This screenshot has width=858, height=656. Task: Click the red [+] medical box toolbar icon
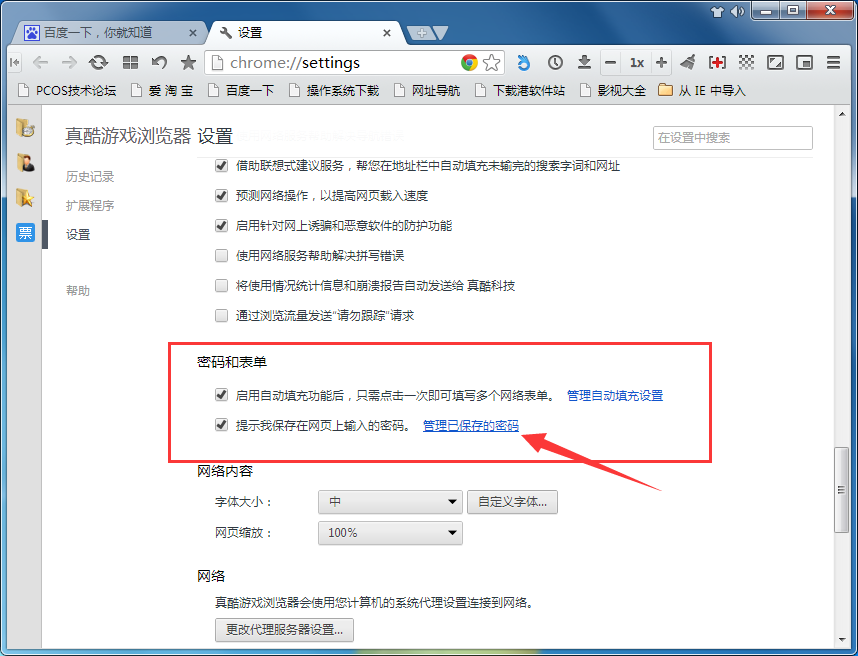pos(717,61)
